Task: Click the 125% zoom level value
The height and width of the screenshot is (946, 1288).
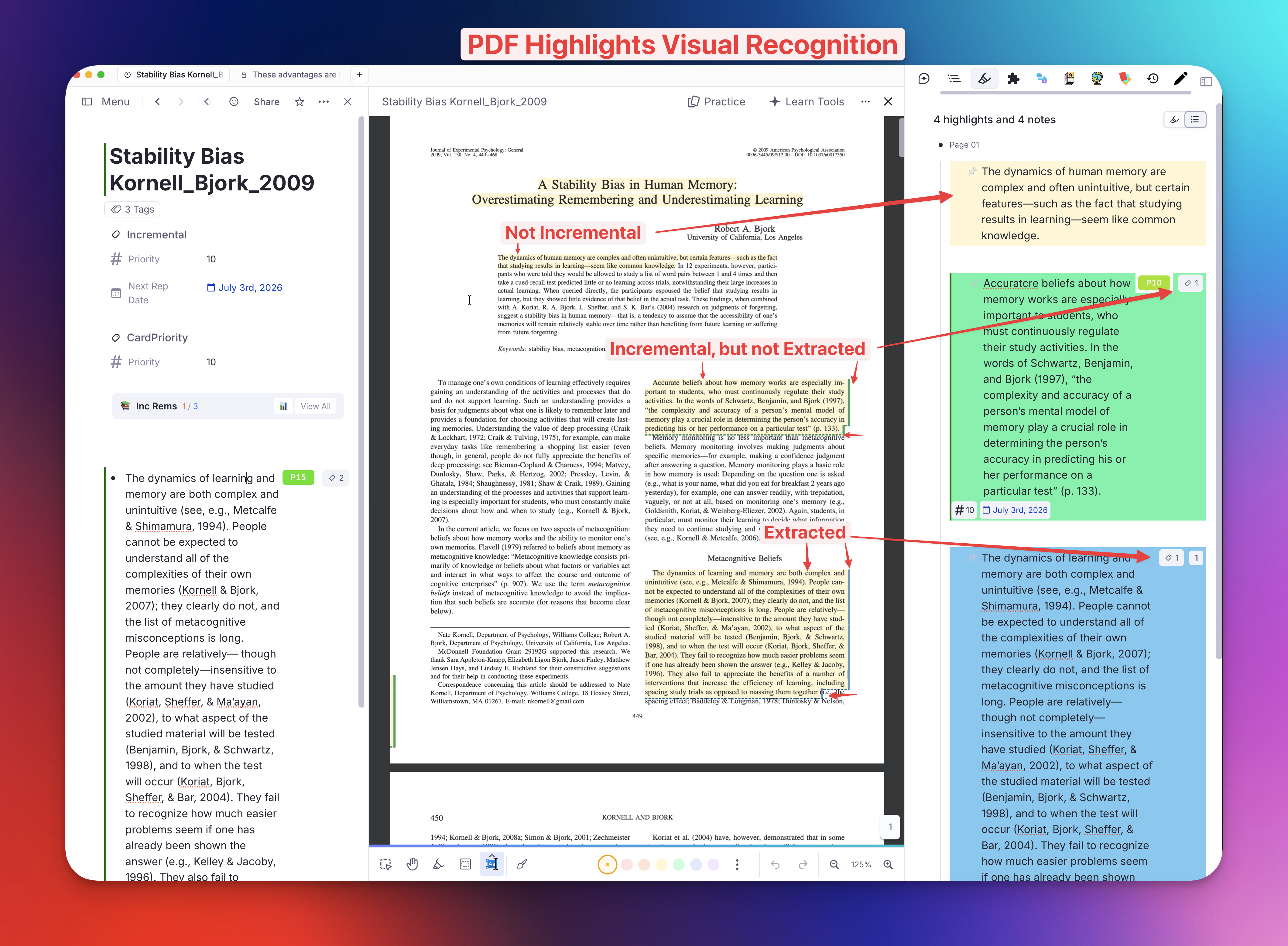Action: (861, 864)
